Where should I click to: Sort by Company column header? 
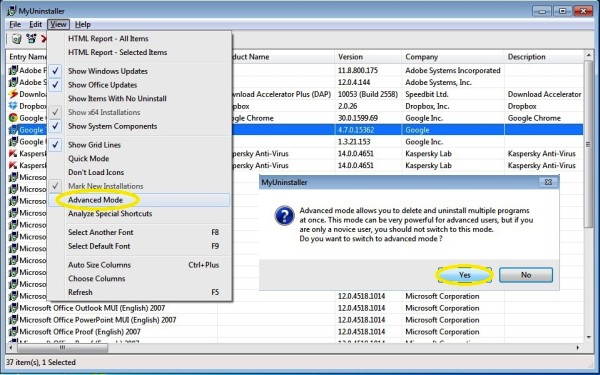[x=453, y=57]
